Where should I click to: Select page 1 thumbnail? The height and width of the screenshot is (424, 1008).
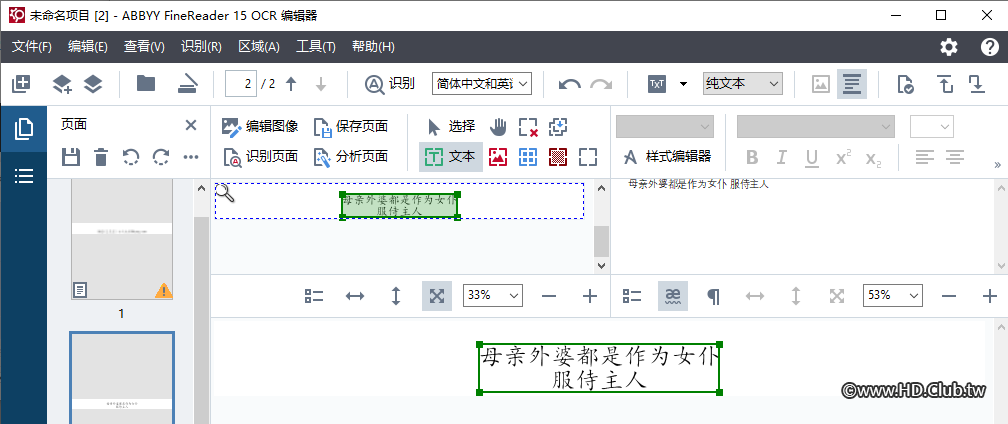(x=122, y=239)
